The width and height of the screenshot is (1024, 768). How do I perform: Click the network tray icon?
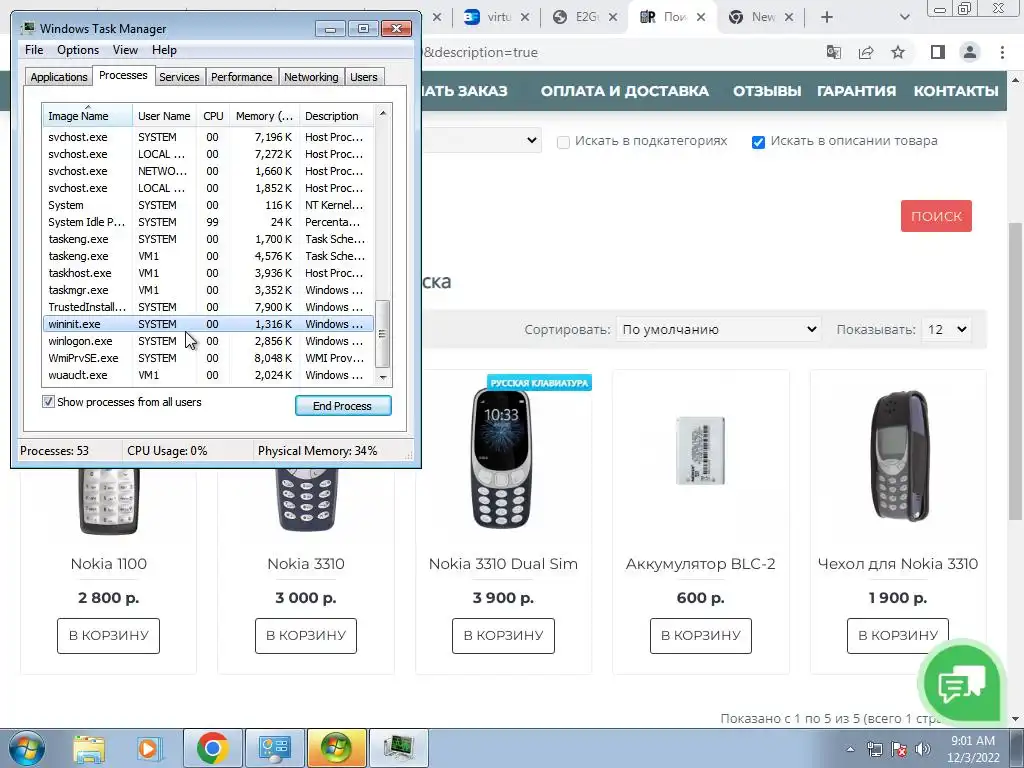875,749
